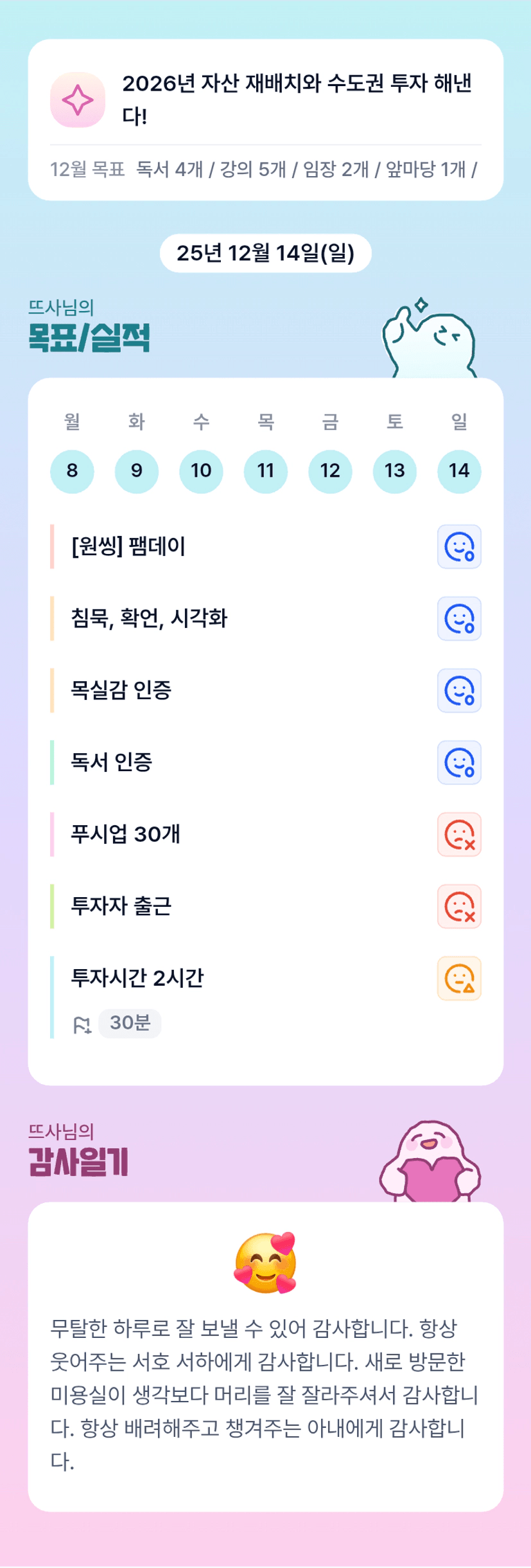The height and width of the screenshot is (1568, 531).
Task: Click the 30분 time badge
Action: click(x=130, y=1023)
